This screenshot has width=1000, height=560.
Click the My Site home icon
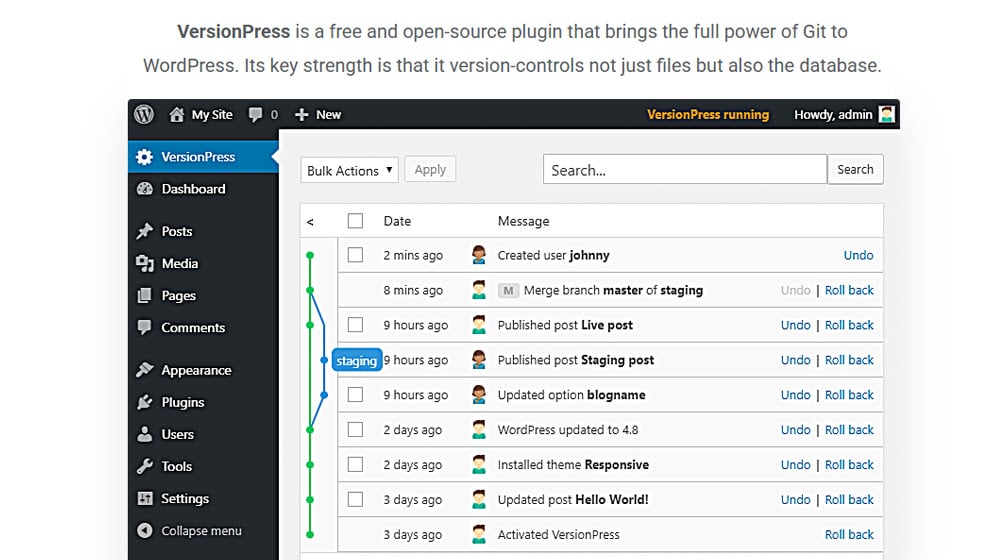click(177, 114)
